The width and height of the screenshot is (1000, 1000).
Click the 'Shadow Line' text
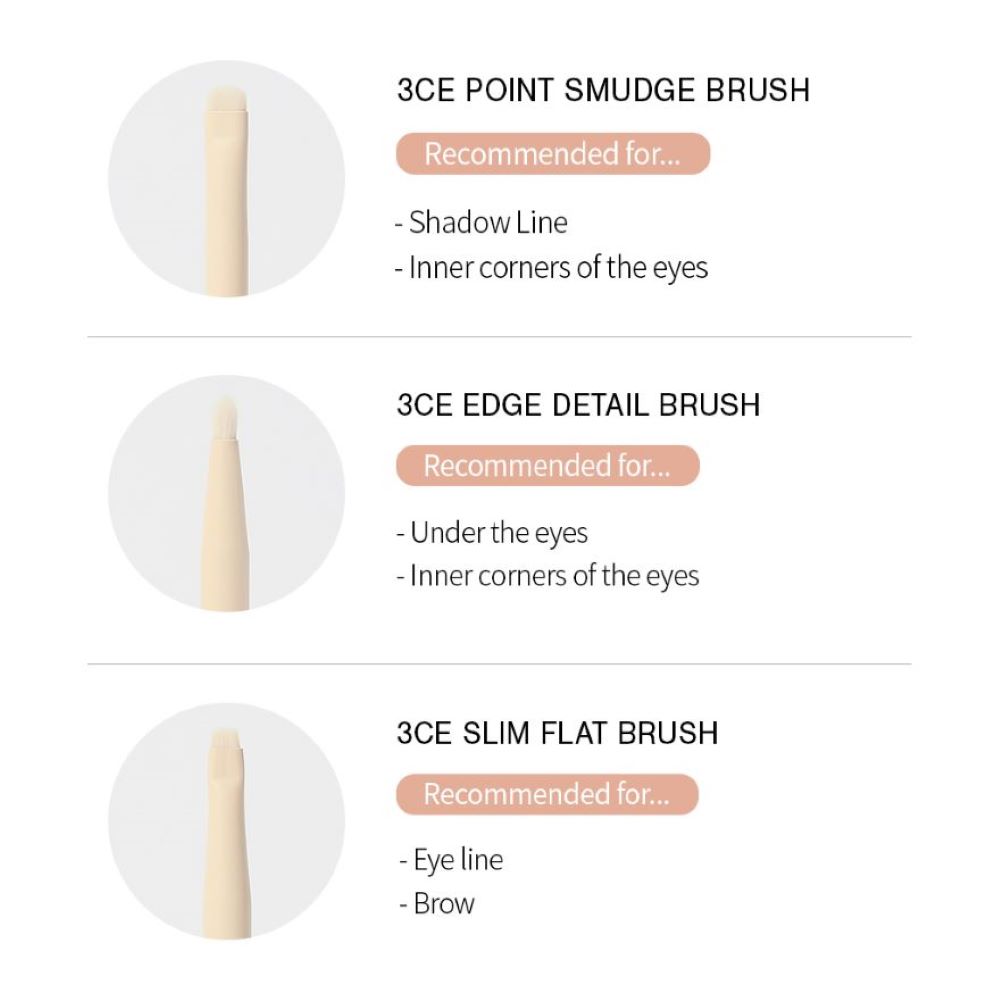(487, 223)
